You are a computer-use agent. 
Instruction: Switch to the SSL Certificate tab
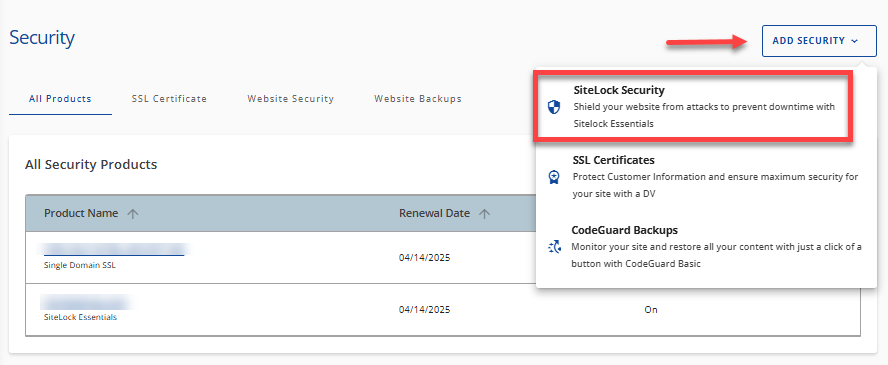[x=169, y=98]
